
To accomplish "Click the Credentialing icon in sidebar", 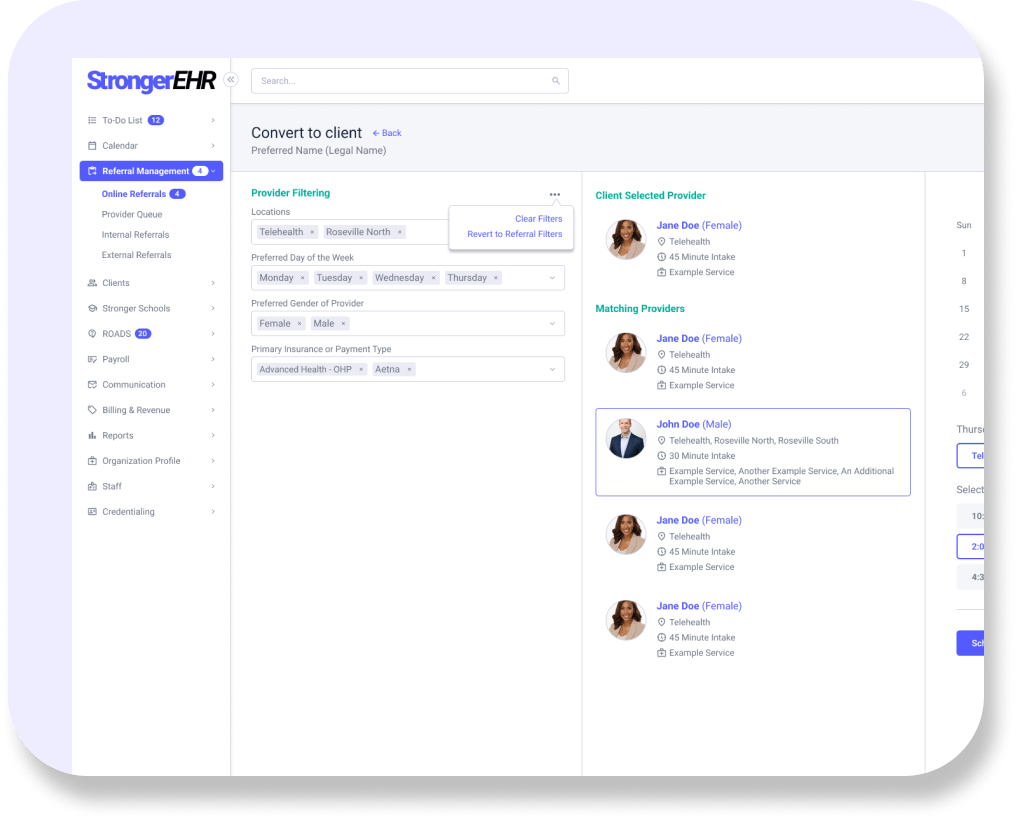I will click(92, 512).
